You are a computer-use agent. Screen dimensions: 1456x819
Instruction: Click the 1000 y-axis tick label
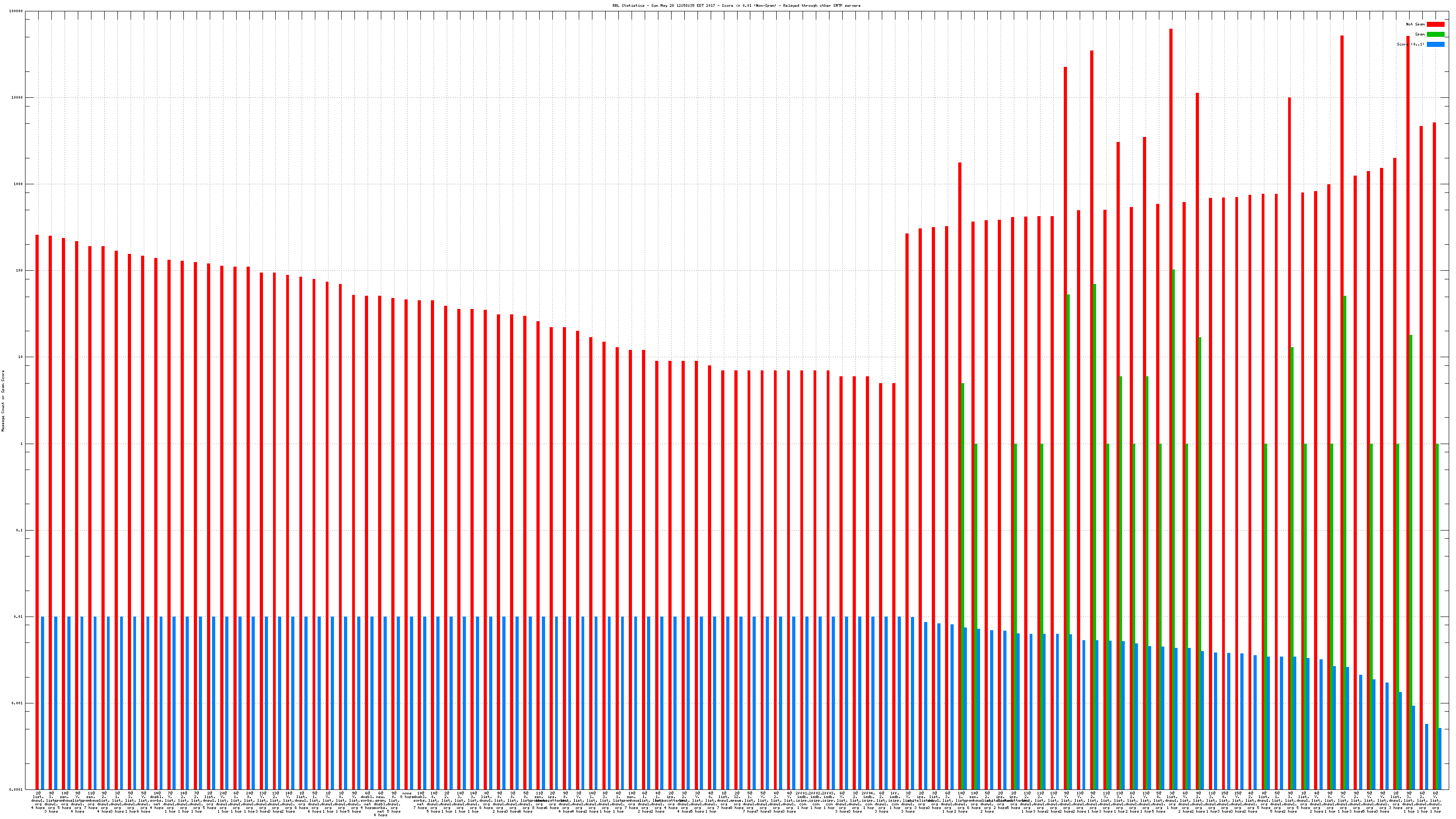click(x=19, y=184)
